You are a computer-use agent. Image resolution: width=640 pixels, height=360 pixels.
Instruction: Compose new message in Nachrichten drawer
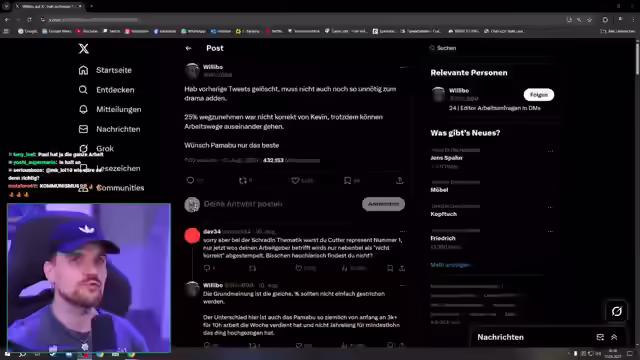[600, 337]
